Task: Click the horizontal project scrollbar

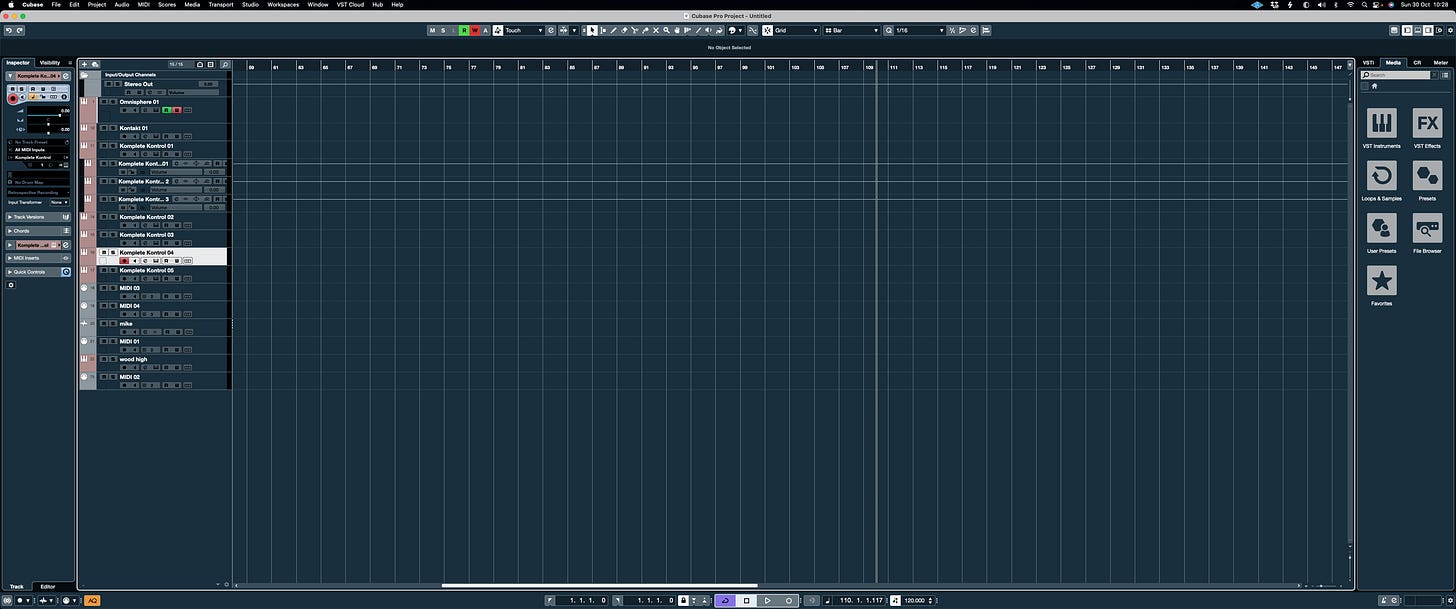Action: [599, 586]
